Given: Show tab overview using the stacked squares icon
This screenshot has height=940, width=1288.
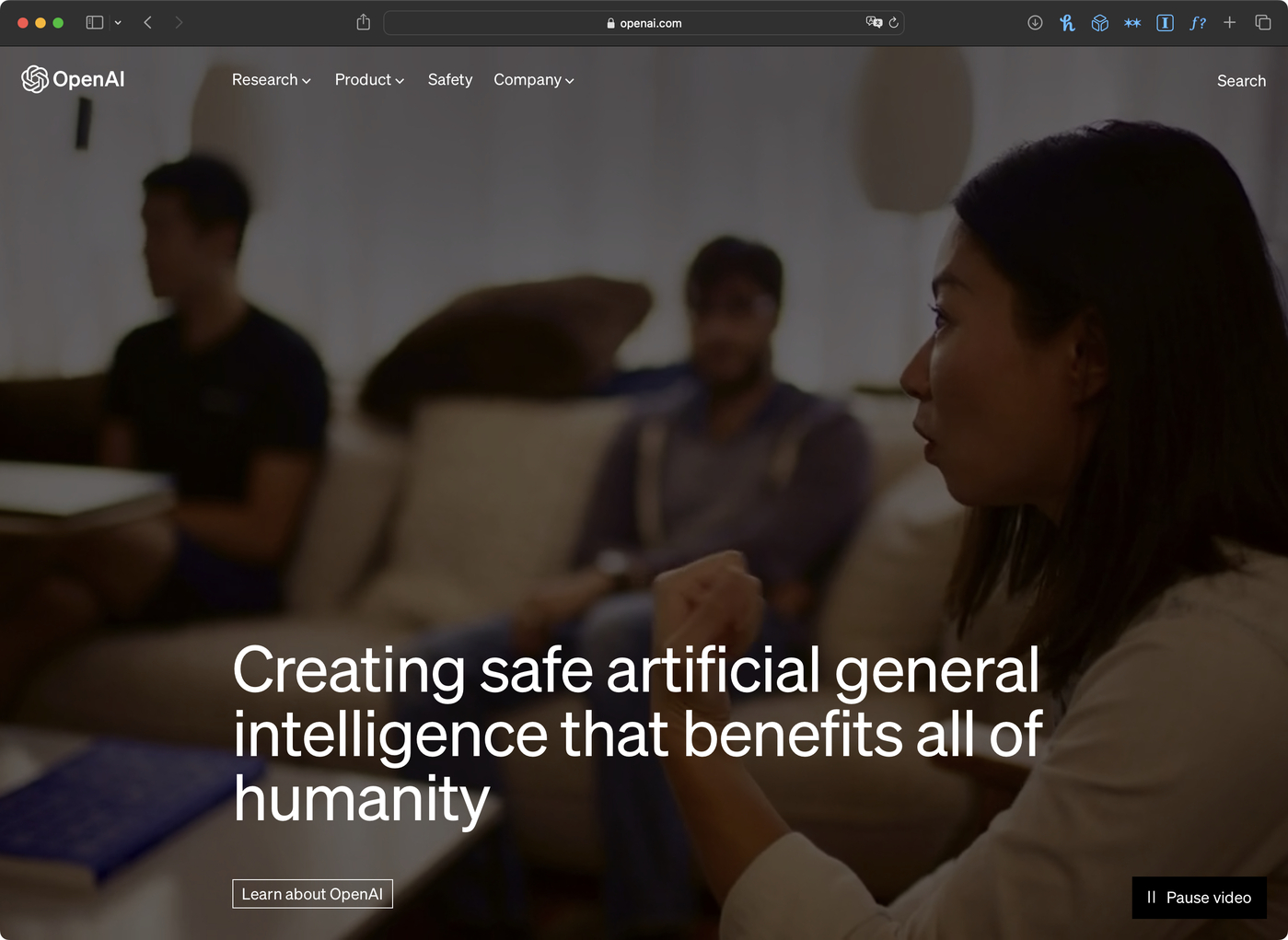Looking at the screenshot, I should (1263, 22).
